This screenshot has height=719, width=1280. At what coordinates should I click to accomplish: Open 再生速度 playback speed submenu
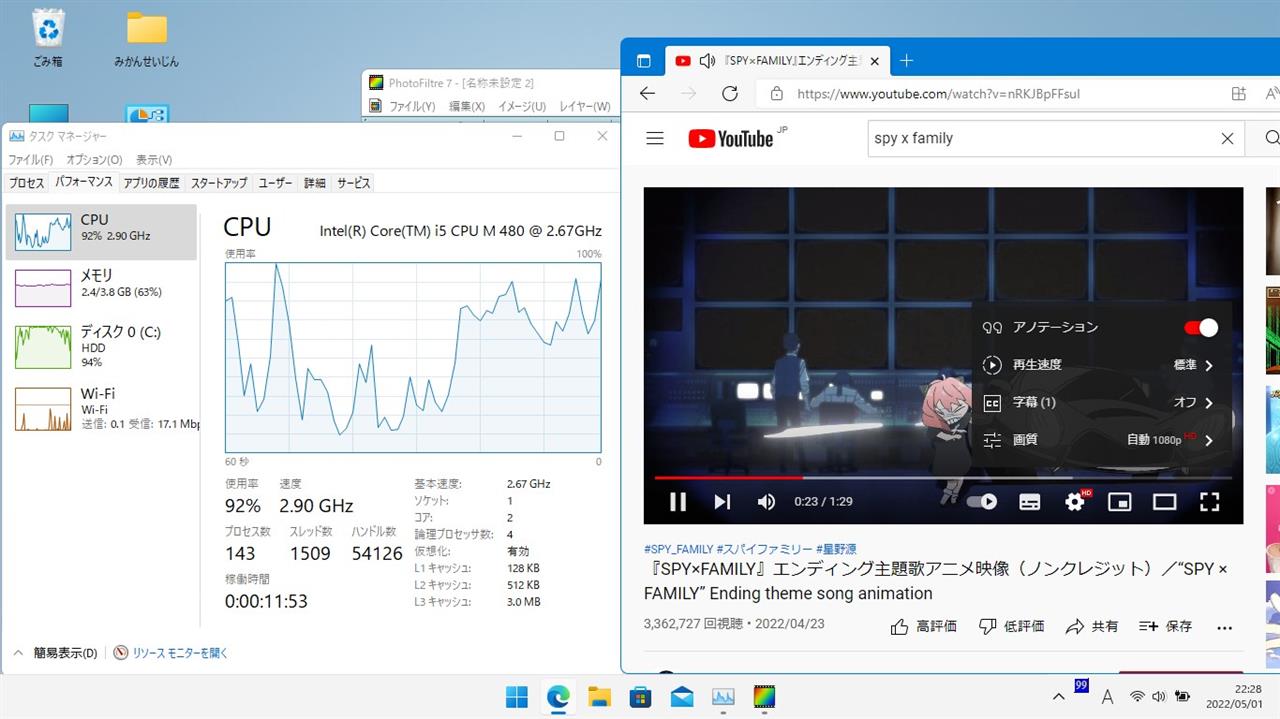1101,365
